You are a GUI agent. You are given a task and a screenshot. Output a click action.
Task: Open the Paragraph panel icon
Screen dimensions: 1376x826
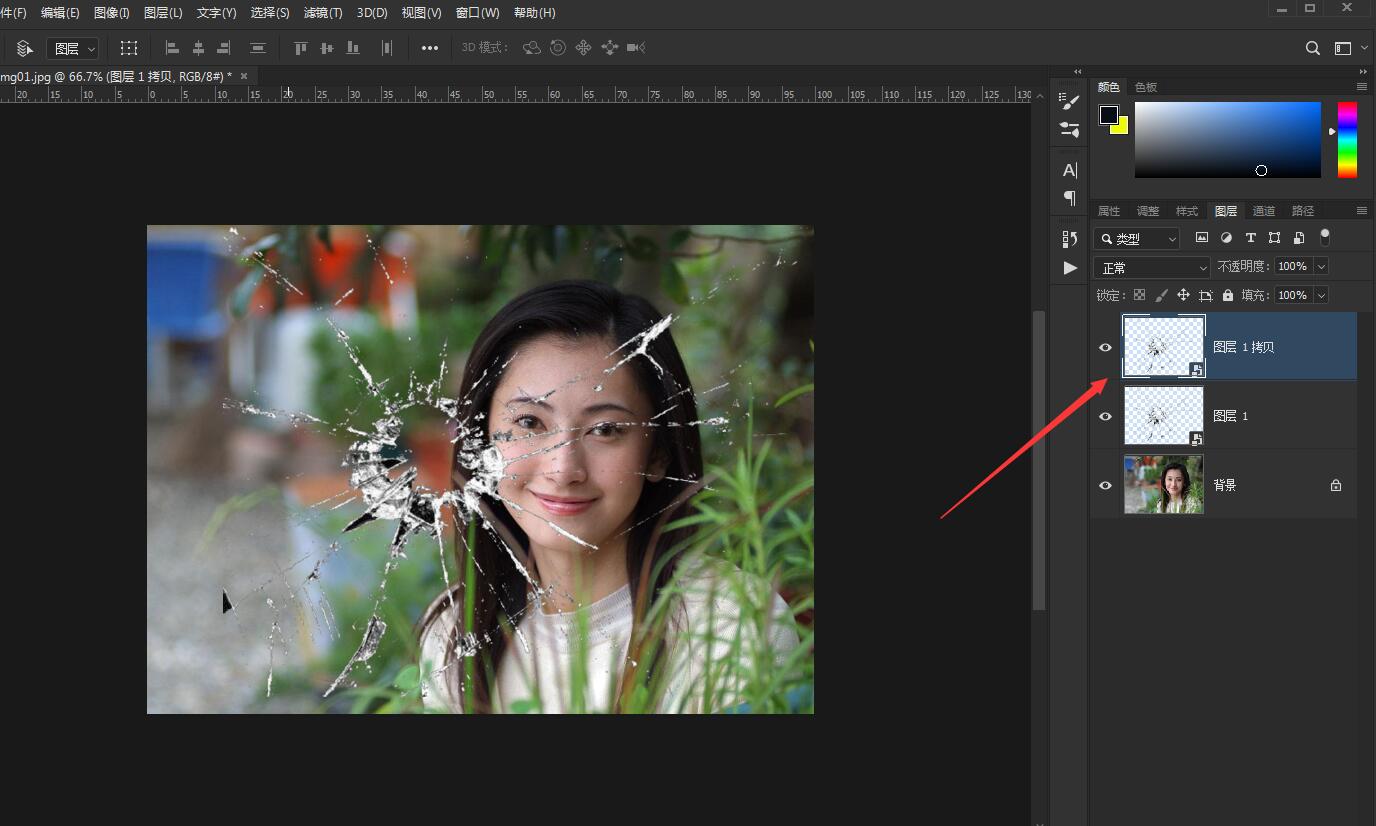coord(1070,198)
